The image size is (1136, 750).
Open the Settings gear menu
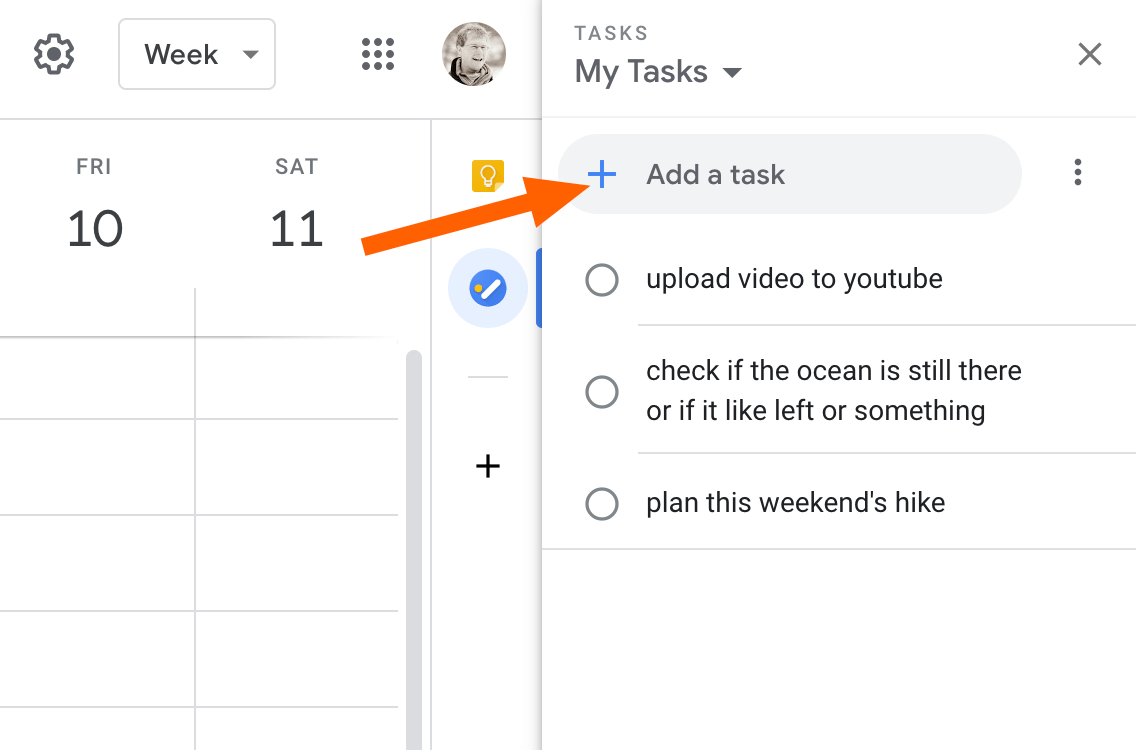coord(54,54)
